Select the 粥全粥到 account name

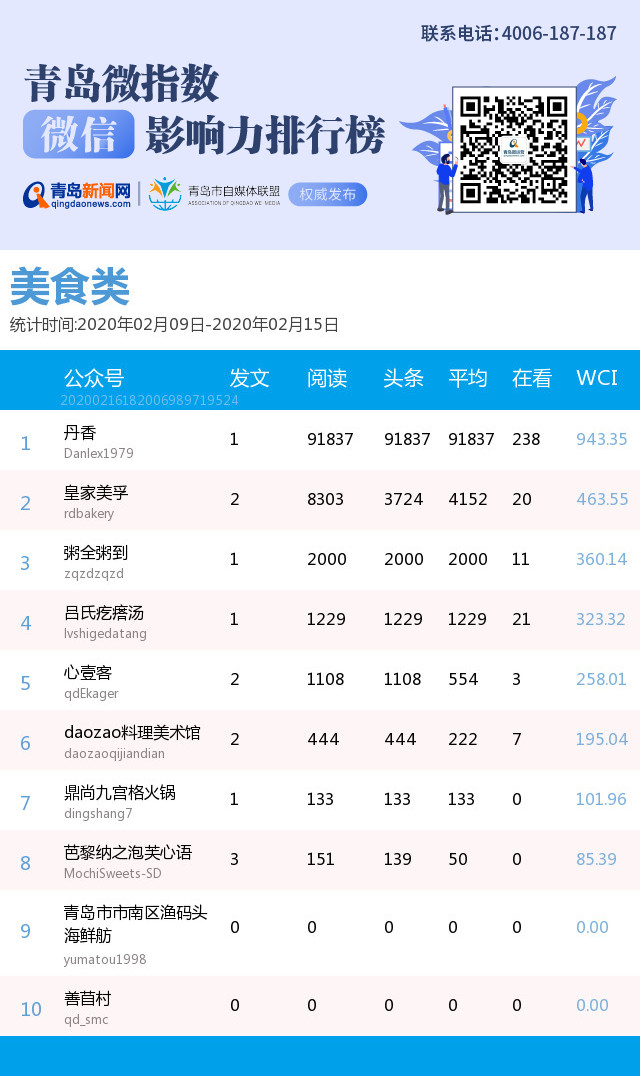pos(96,553)
